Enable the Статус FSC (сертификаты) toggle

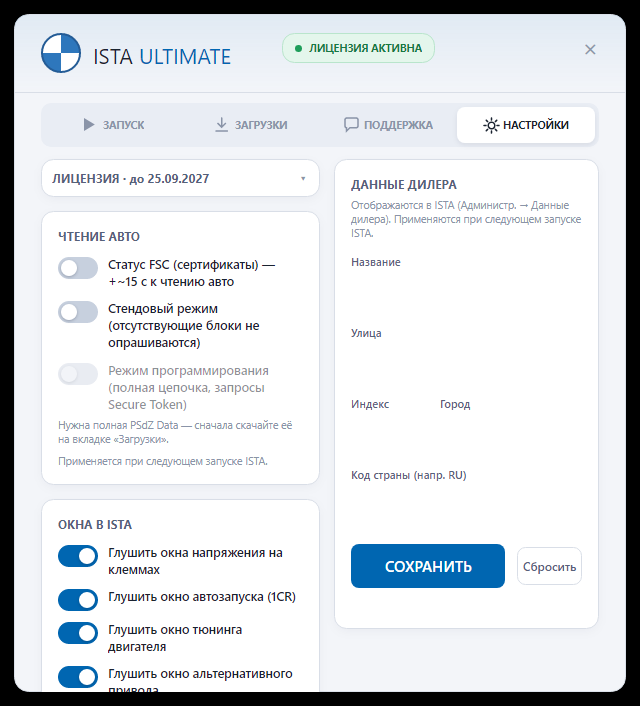(78, 268)
